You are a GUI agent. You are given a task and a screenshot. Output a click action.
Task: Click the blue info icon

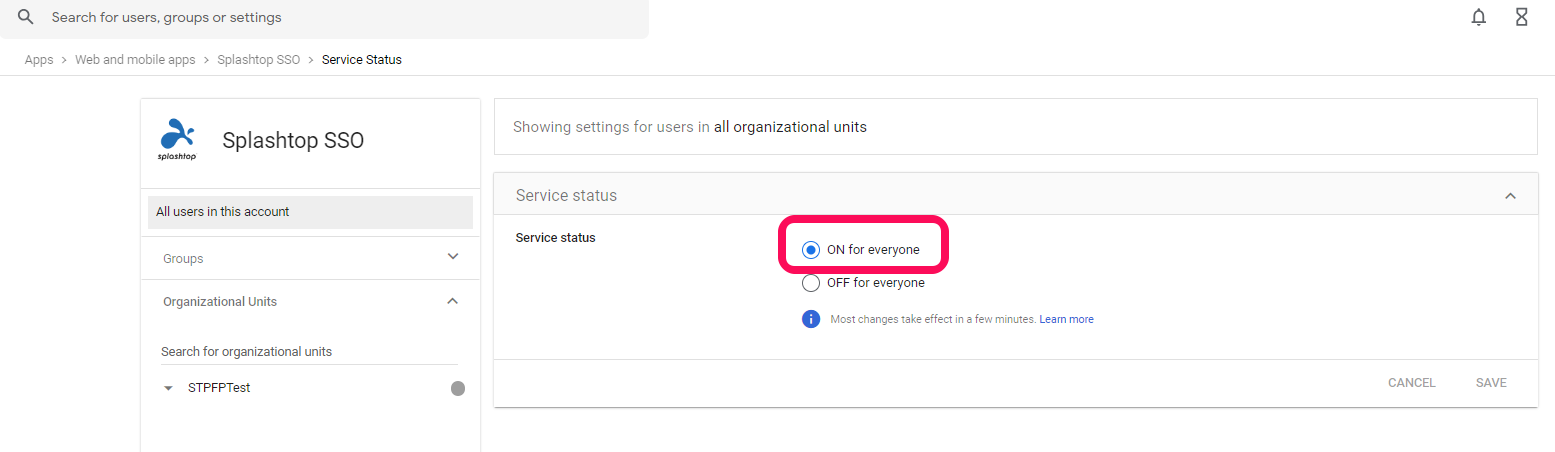click(x=811, y=319)
